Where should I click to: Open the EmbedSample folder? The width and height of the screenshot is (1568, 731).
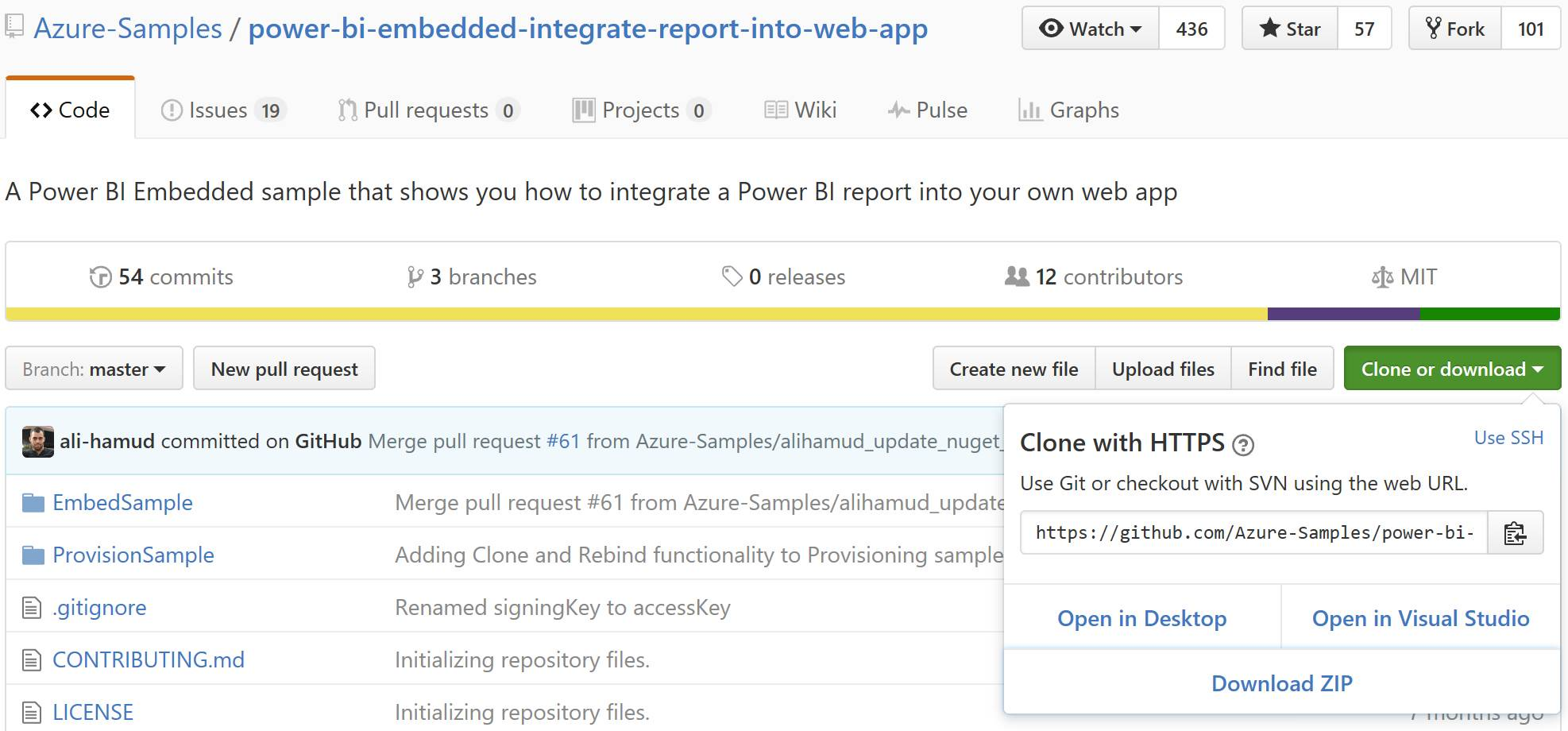[x=122, y=502]
